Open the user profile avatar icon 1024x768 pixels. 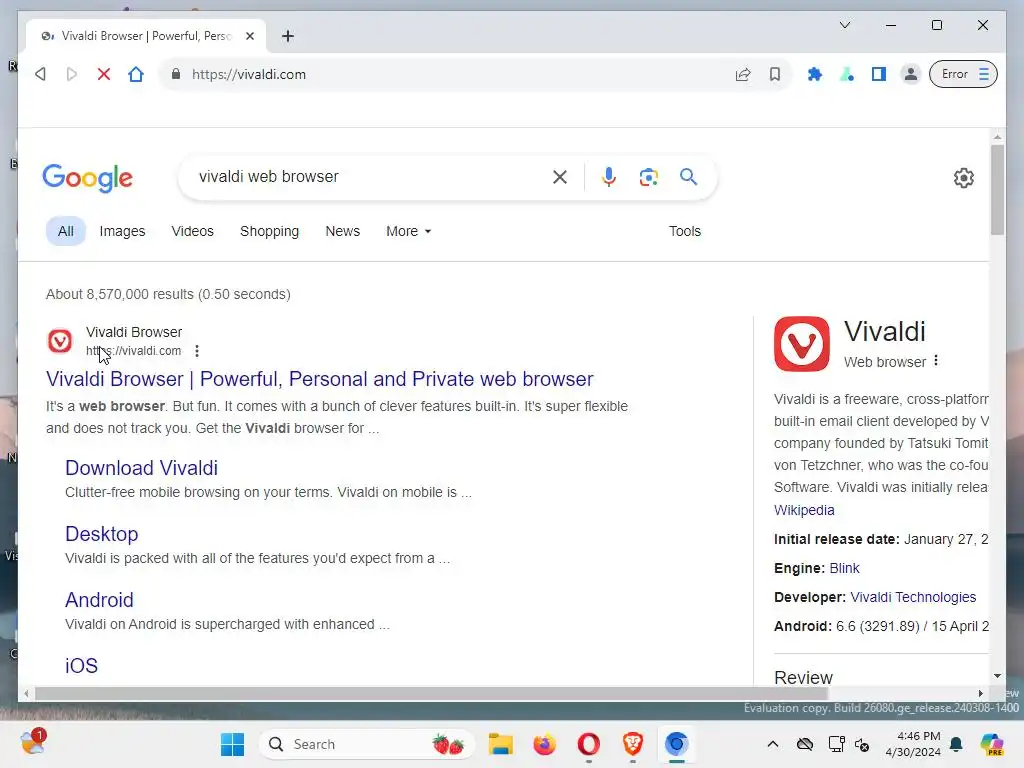click(x=910, y=74)
